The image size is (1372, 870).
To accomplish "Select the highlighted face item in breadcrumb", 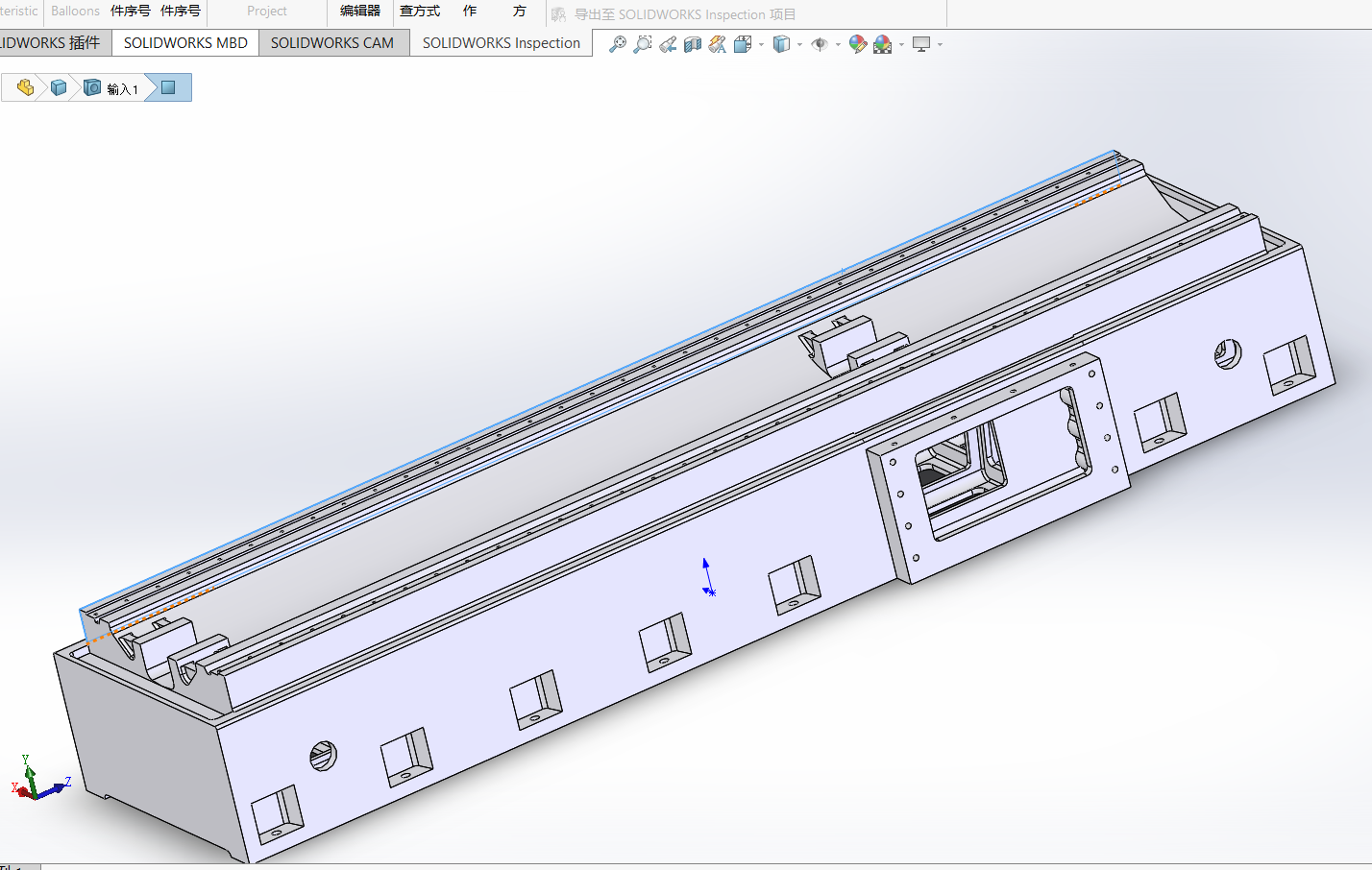I will coord(169,88).
